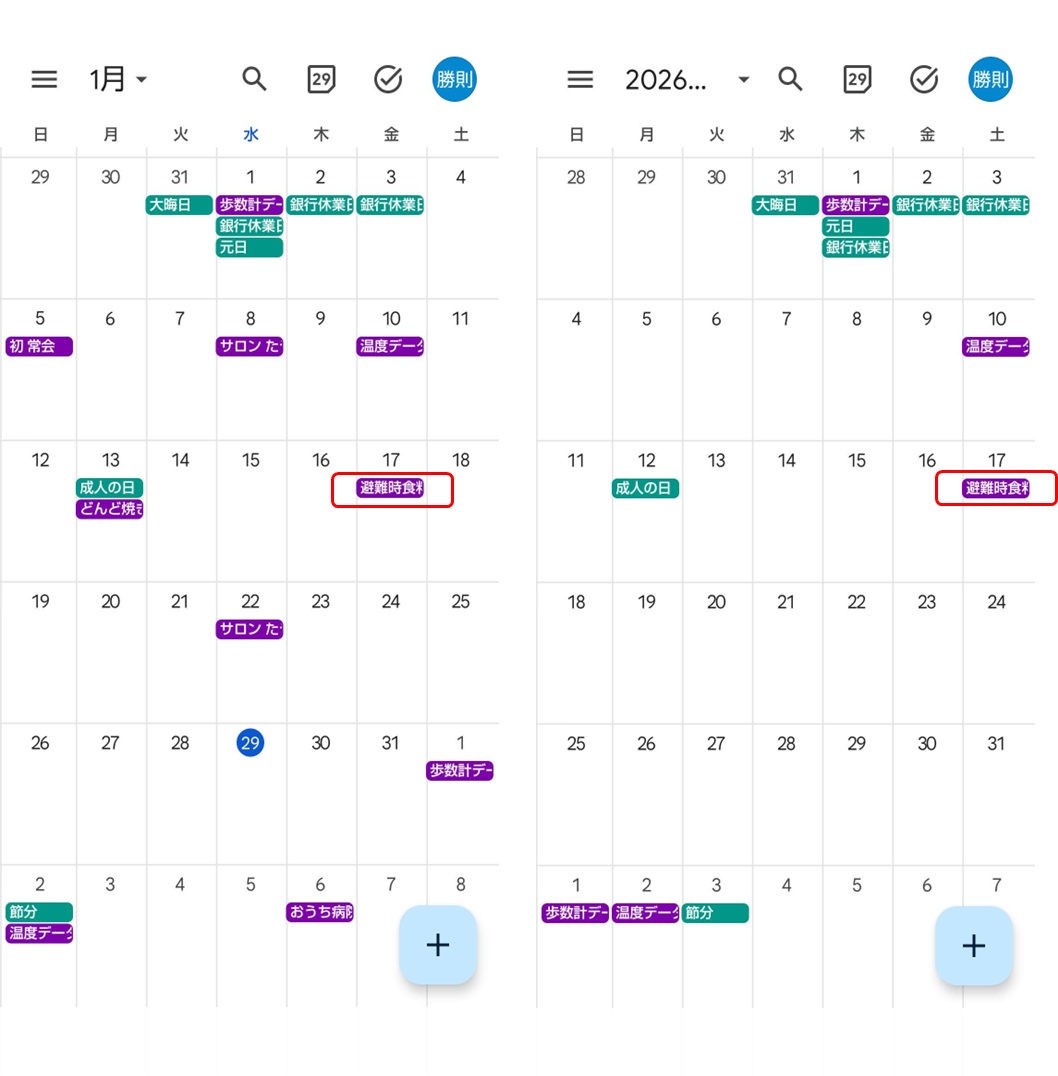
Task: Tap the search icon in left calendar
Action: click(x=254, y=79)
